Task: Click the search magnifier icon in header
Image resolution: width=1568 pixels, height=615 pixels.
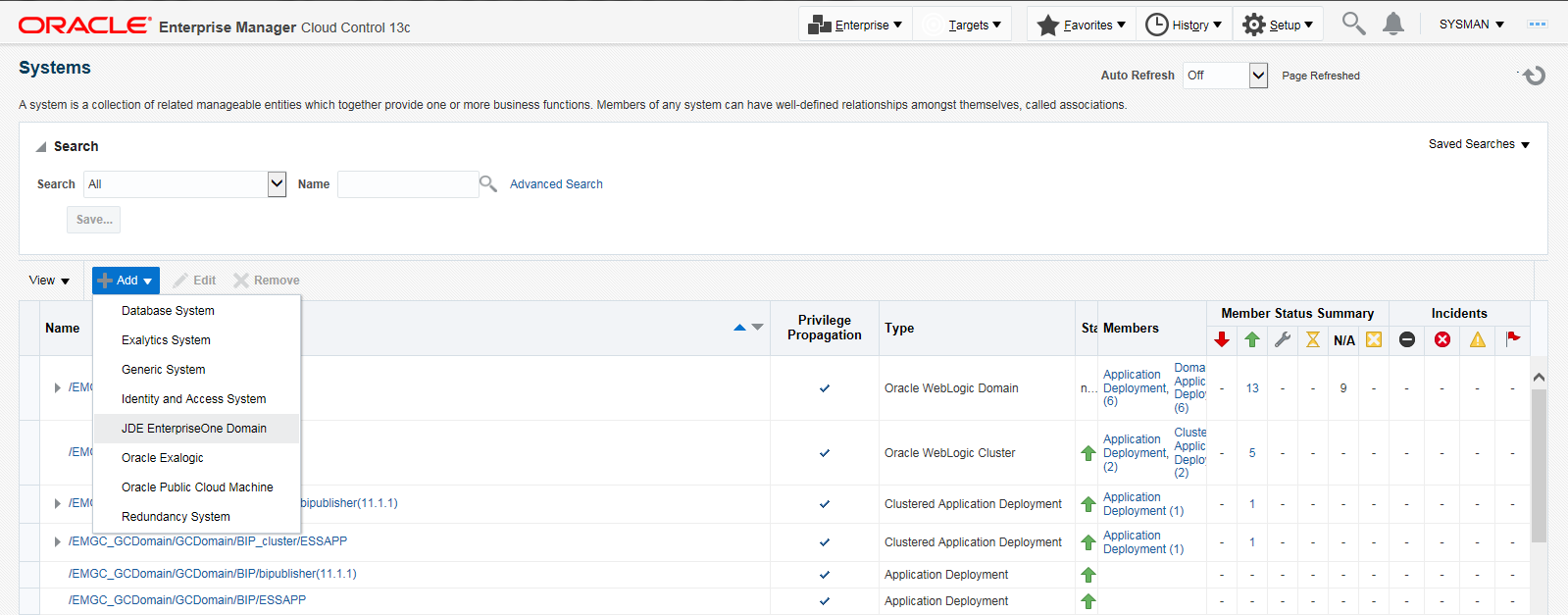Action: [1353, 24]
